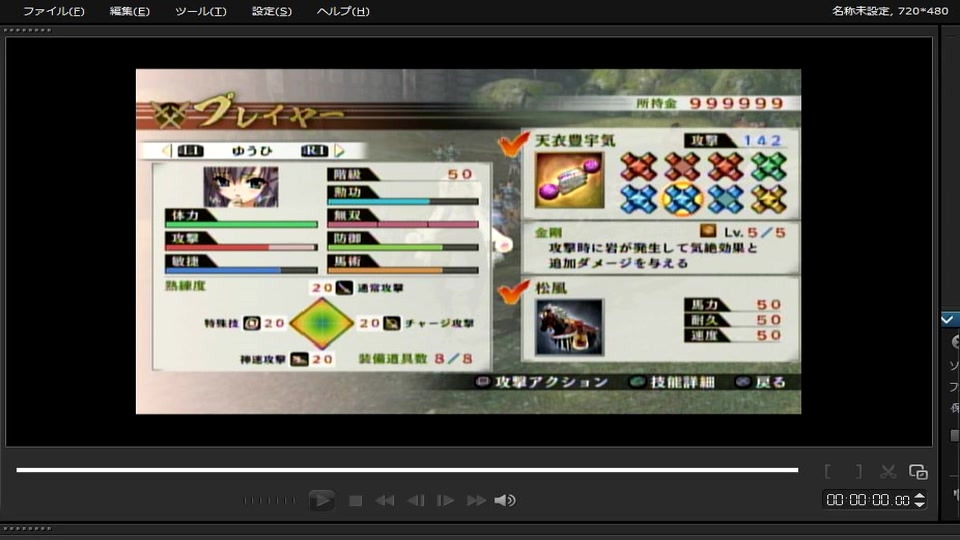Open the ヘルプ(H) menu

pos(343,11)
